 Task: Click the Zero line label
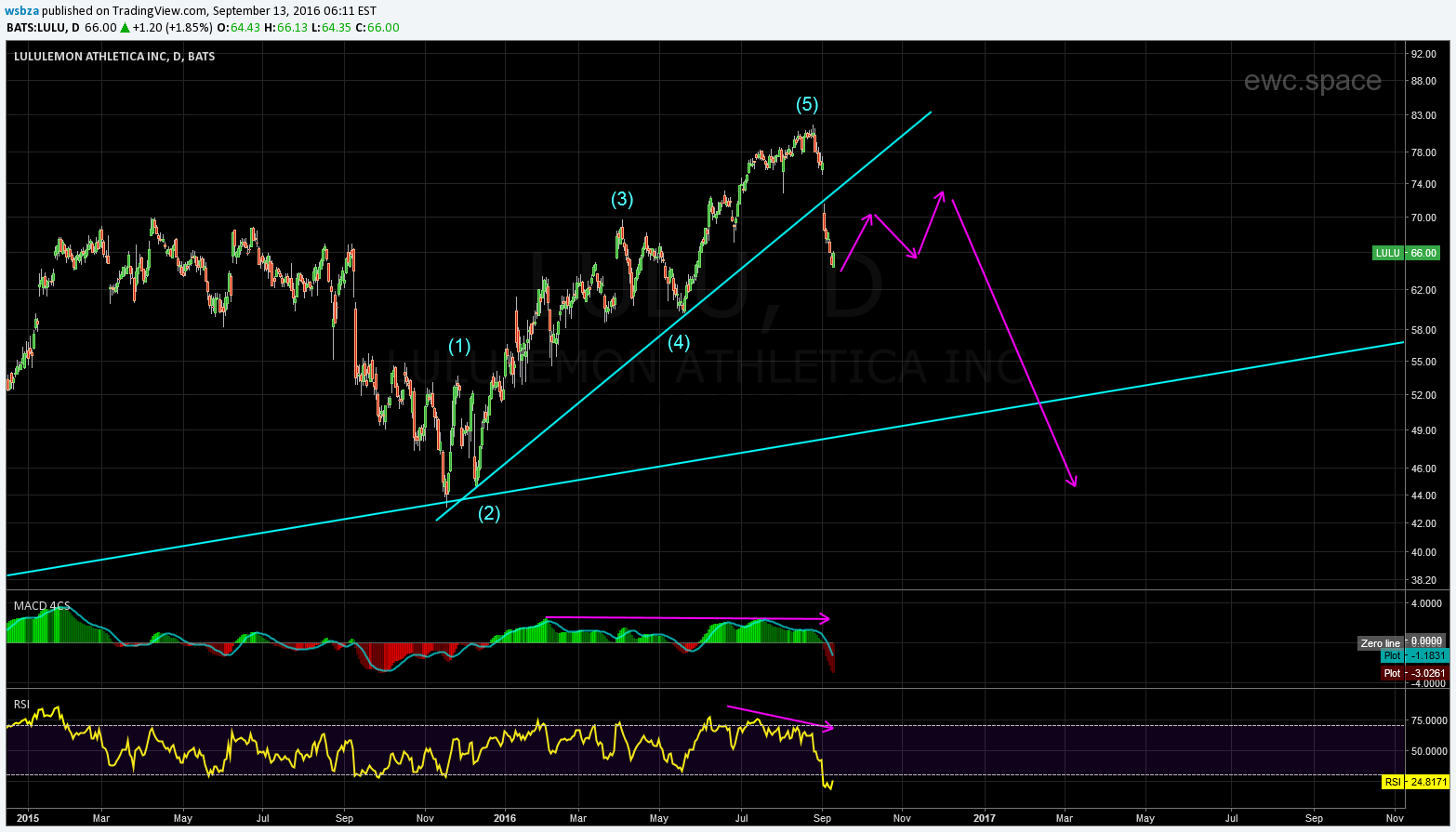pyautogui.click(x=1380, y=643)
